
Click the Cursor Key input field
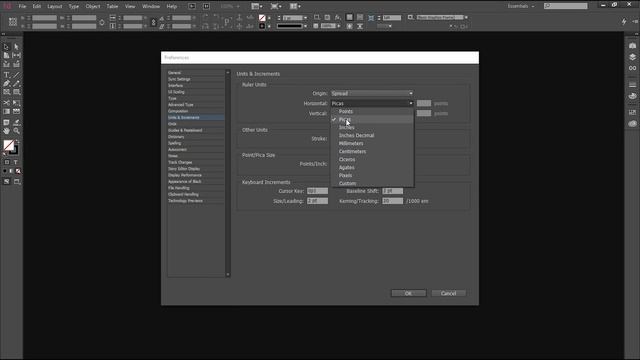click(x=317, y=191)
